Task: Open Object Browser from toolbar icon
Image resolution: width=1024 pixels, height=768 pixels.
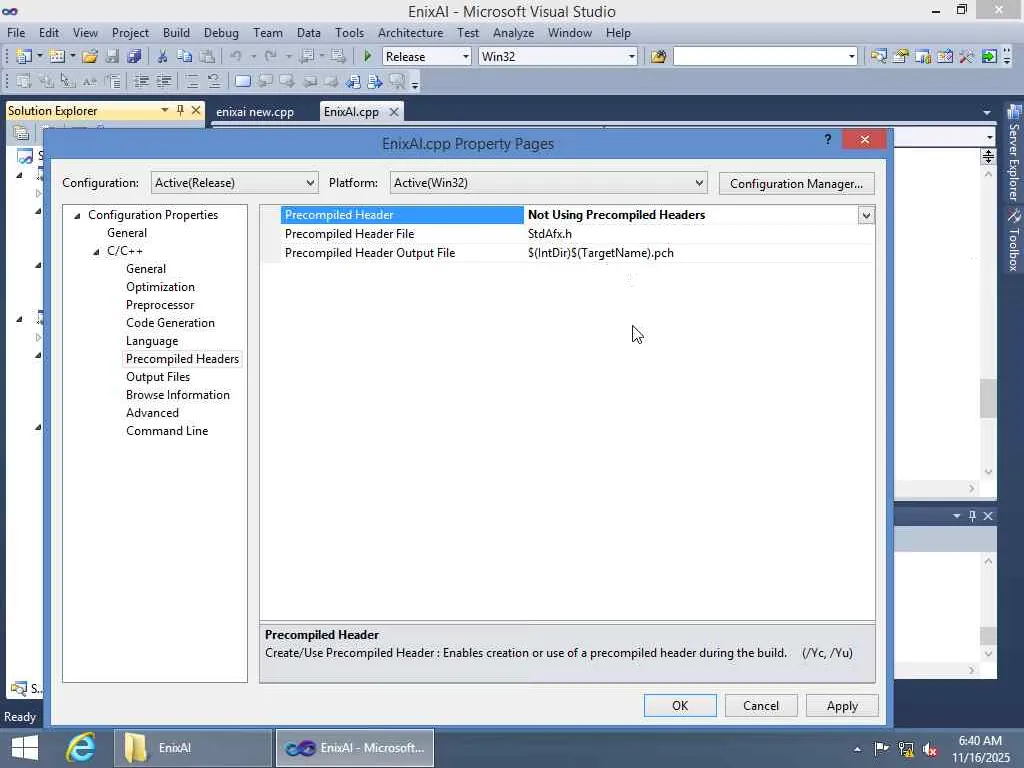Action: pyautogui.click(x=923, y=57)
